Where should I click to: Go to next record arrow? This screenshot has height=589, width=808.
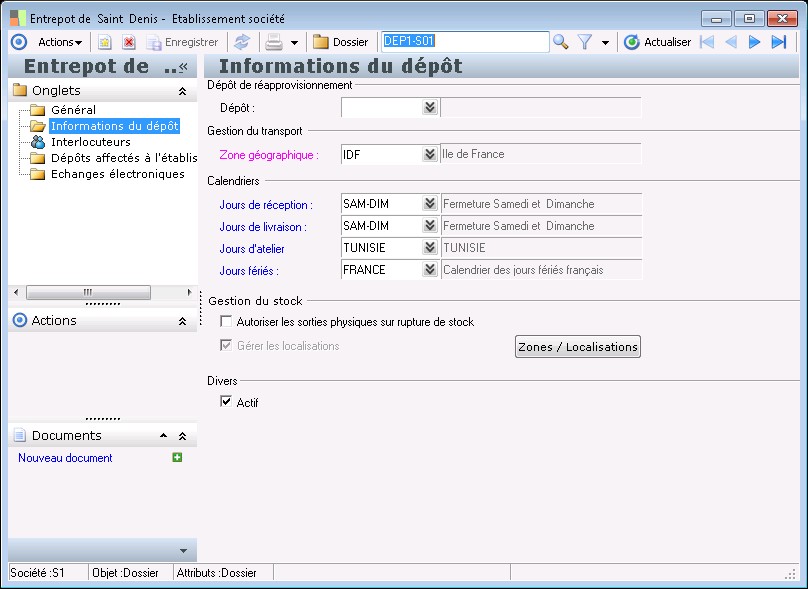[754, 42]
